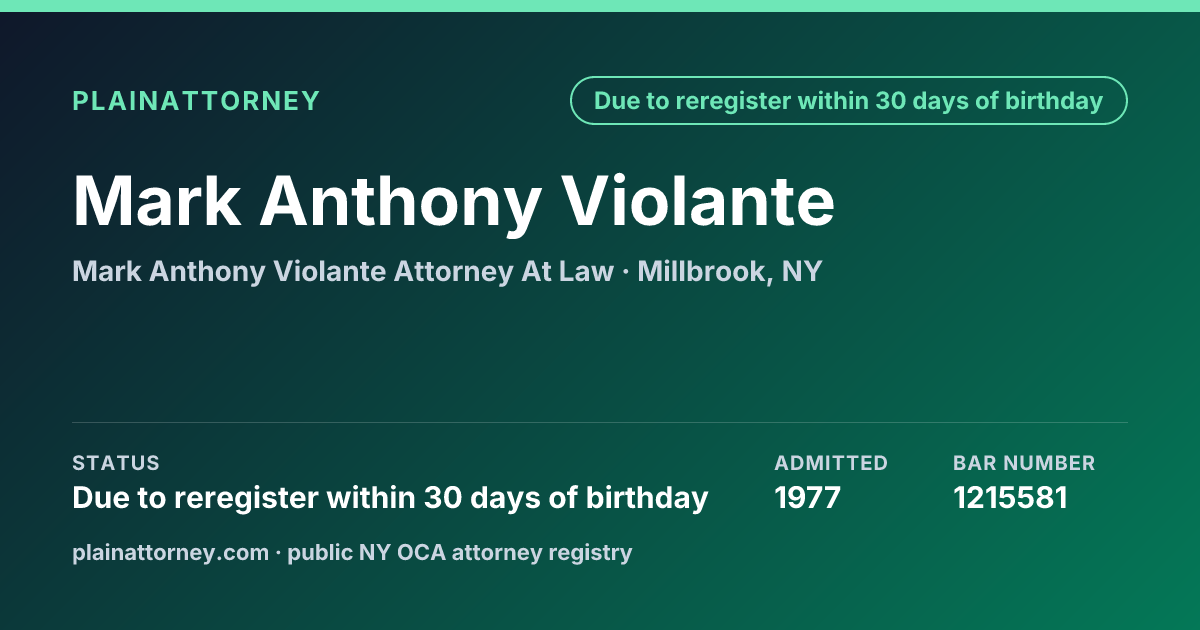This screenshot has width=1200, height=630.
Task: Click the word Violante in large heading
Action: [x=698, y=201]
